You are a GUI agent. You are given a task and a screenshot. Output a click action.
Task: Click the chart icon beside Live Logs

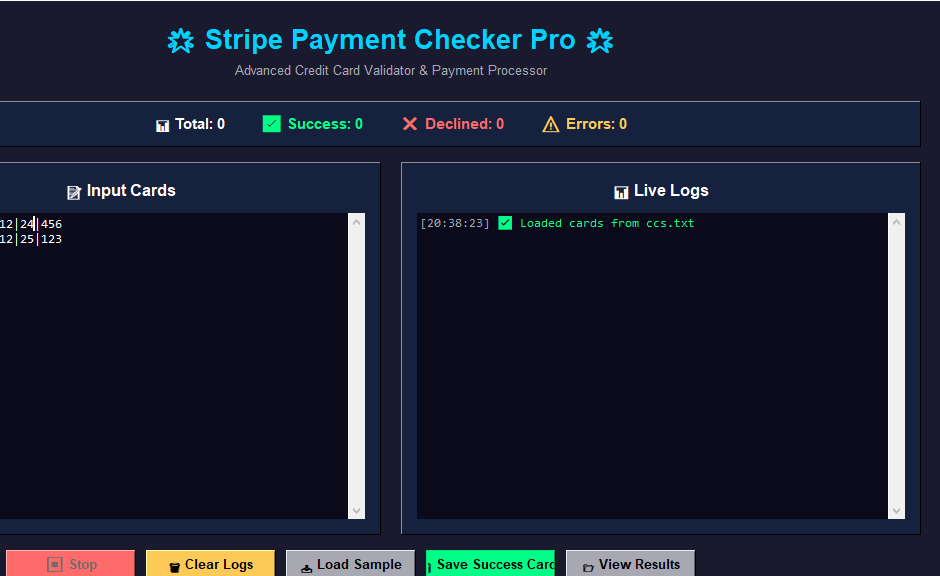tap(621, 192)
